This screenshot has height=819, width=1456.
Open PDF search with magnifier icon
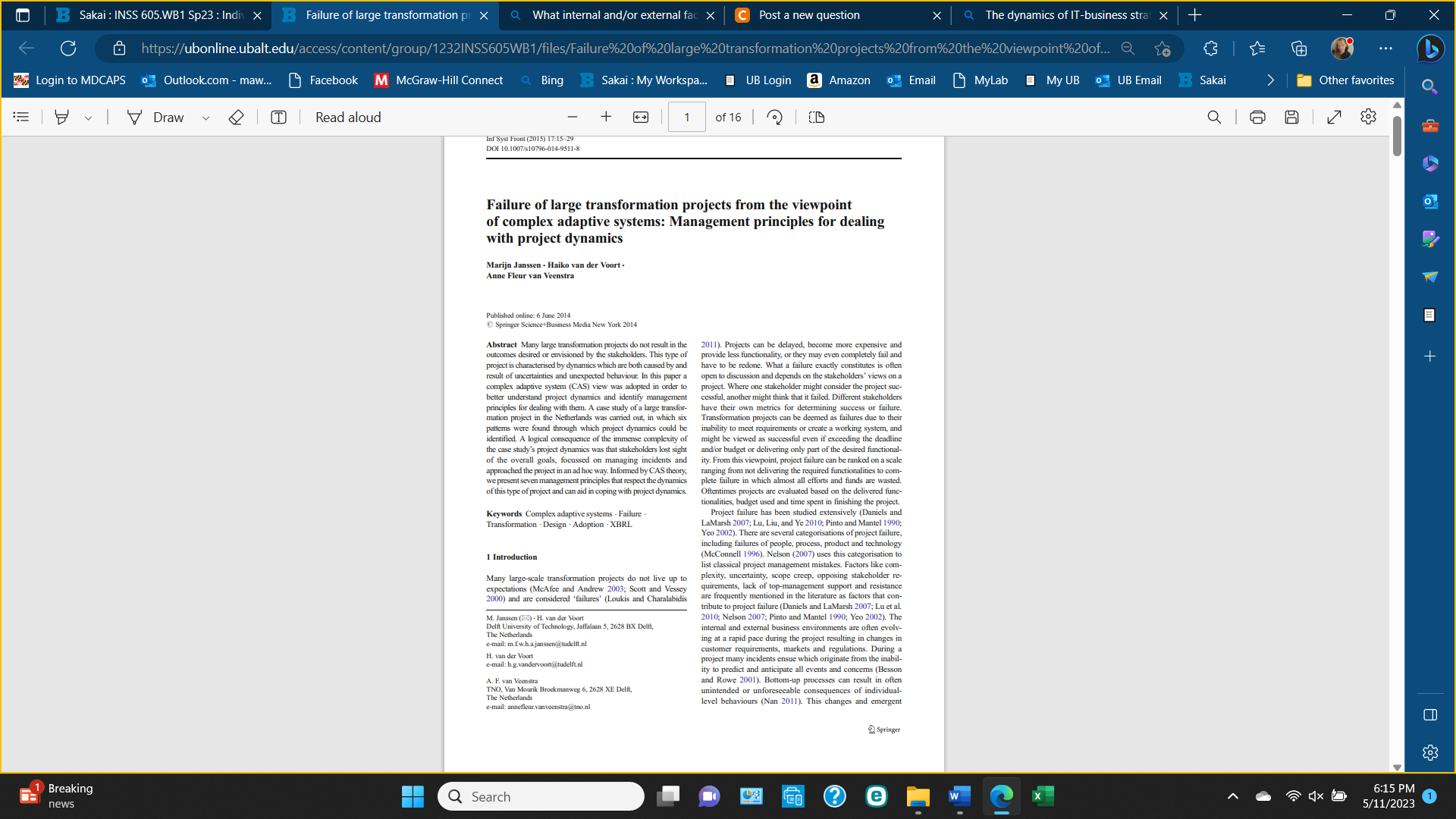[1214, 117]
